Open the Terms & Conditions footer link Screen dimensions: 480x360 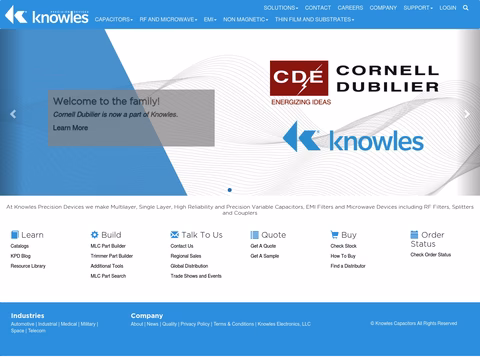point(234,324)
